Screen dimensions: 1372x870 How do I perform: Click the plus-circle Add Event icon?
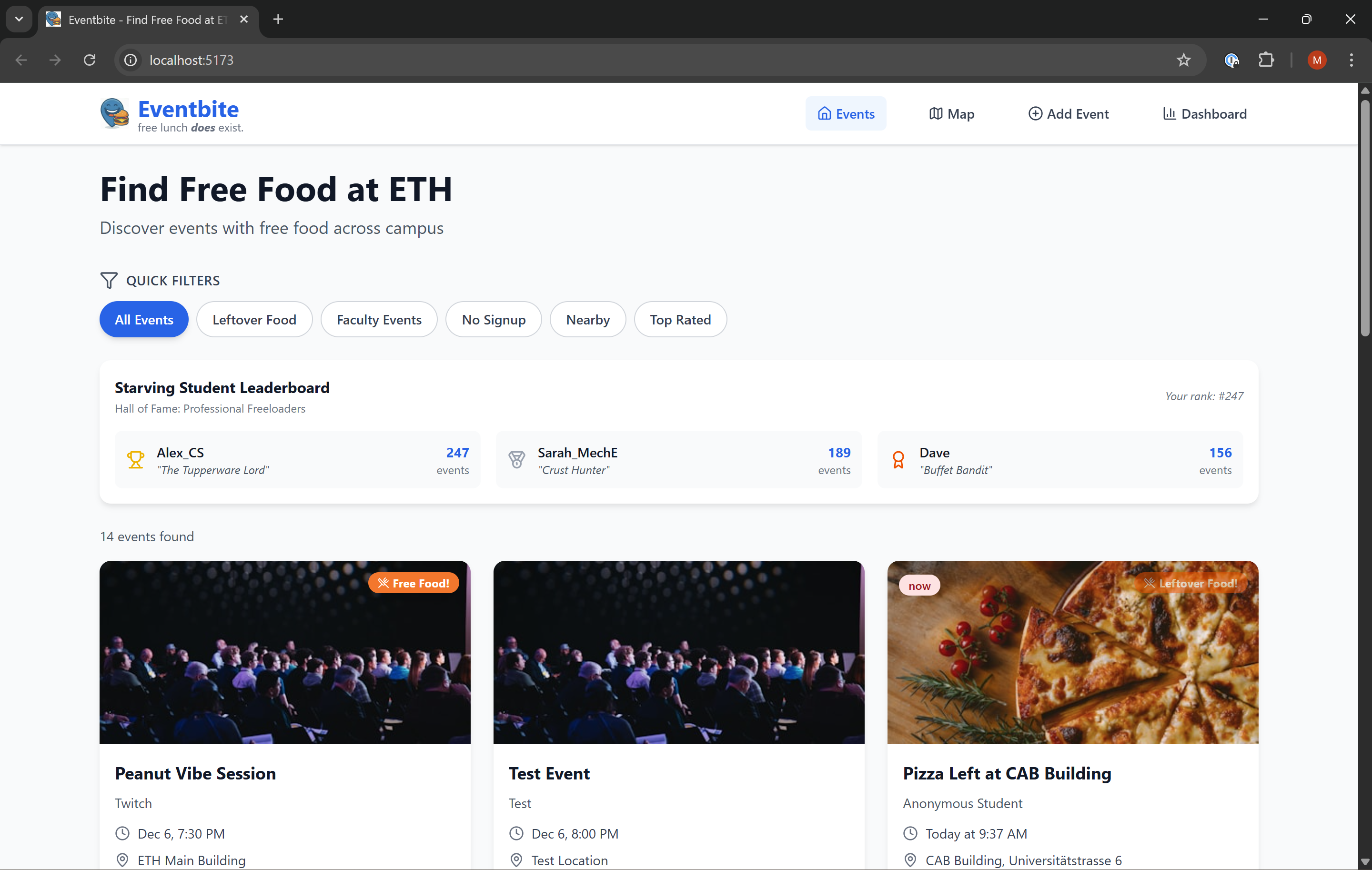click(x=1035, y=113)
